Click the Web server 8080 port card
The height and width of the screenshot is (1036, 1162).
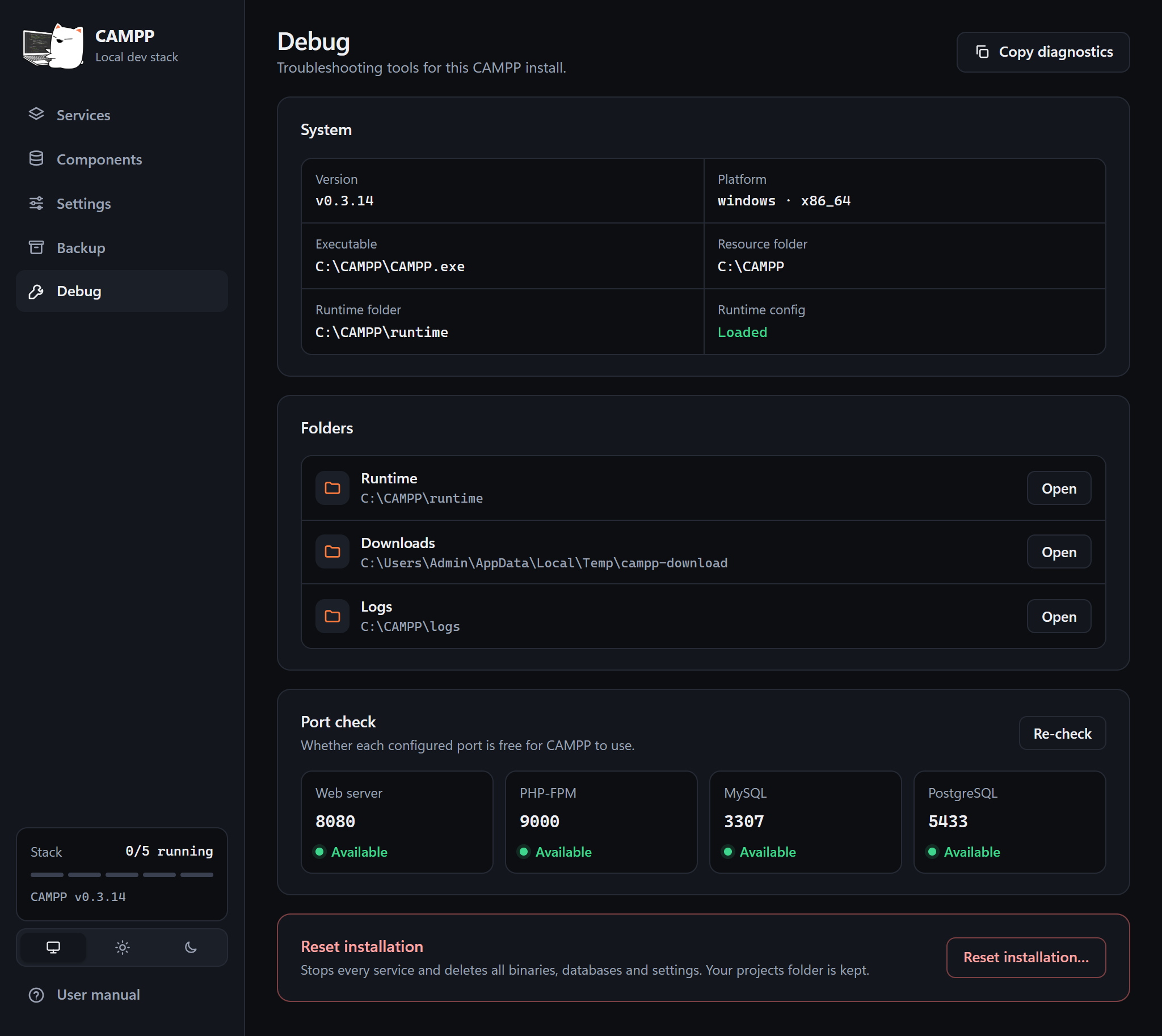pyautogui.click(x=397, y=822)
